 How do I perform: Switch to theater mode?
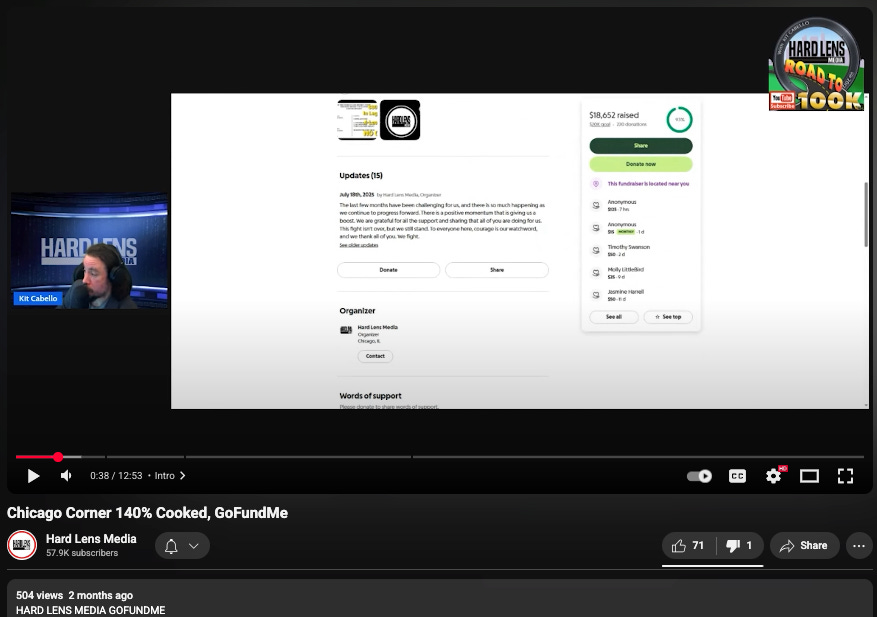click(809, 476)
